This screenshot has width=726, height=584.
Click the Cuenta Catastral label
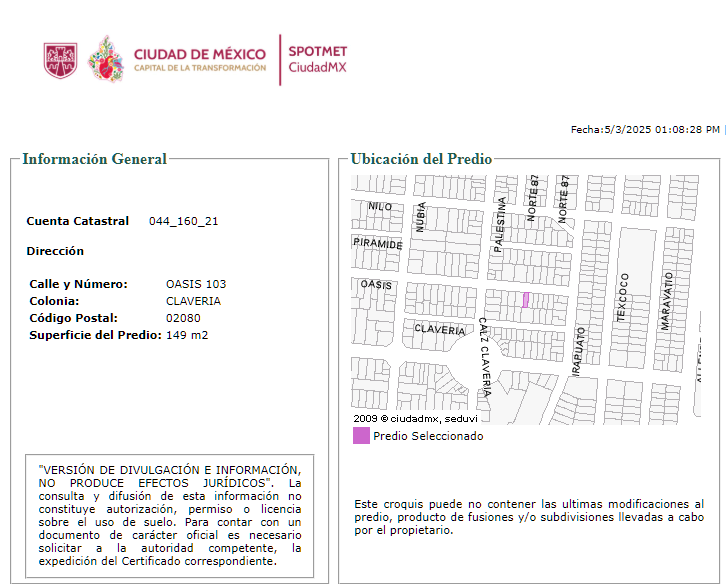pos(77,221)
